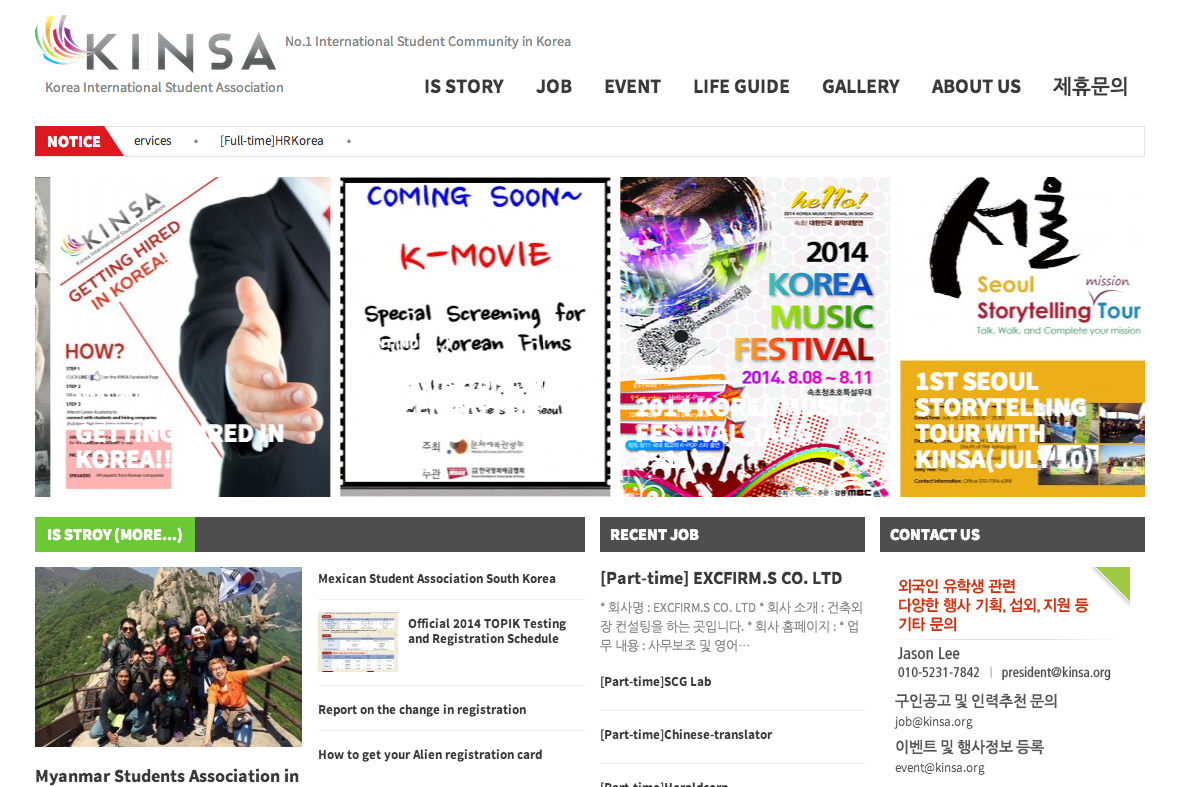The image size is (1180, 787).
Task: Click the IS STROY (MORE...) heading
Action: tap(114, 535)
